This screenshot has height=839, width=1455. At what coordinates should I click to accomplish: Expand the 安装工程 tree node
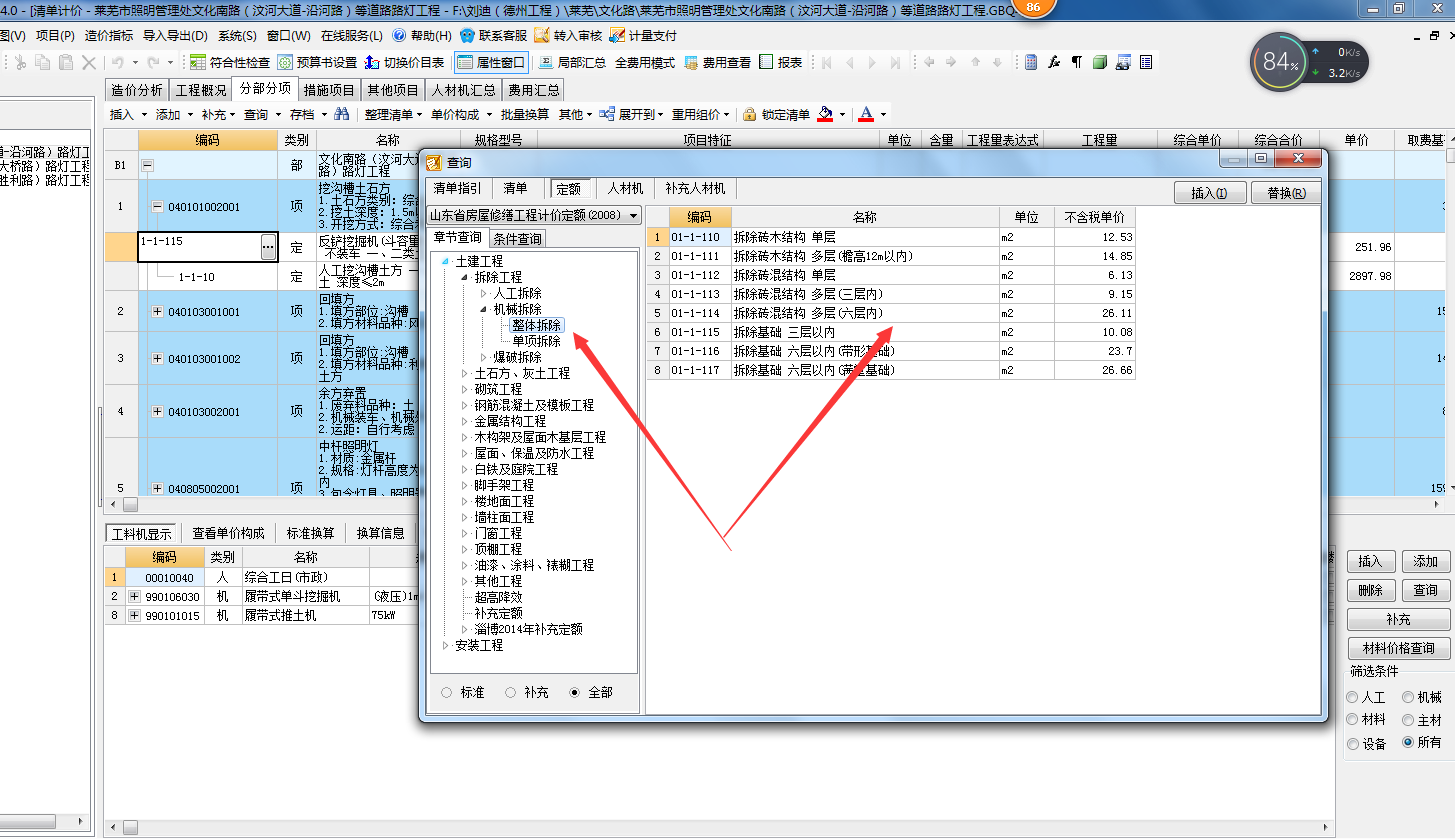click(x=446, y=645)
